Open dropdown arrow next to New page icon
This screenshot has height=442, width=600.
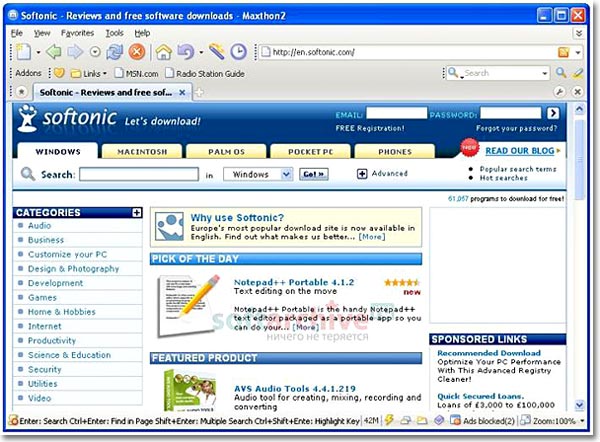pyautogui.click(x=38, y=52)
